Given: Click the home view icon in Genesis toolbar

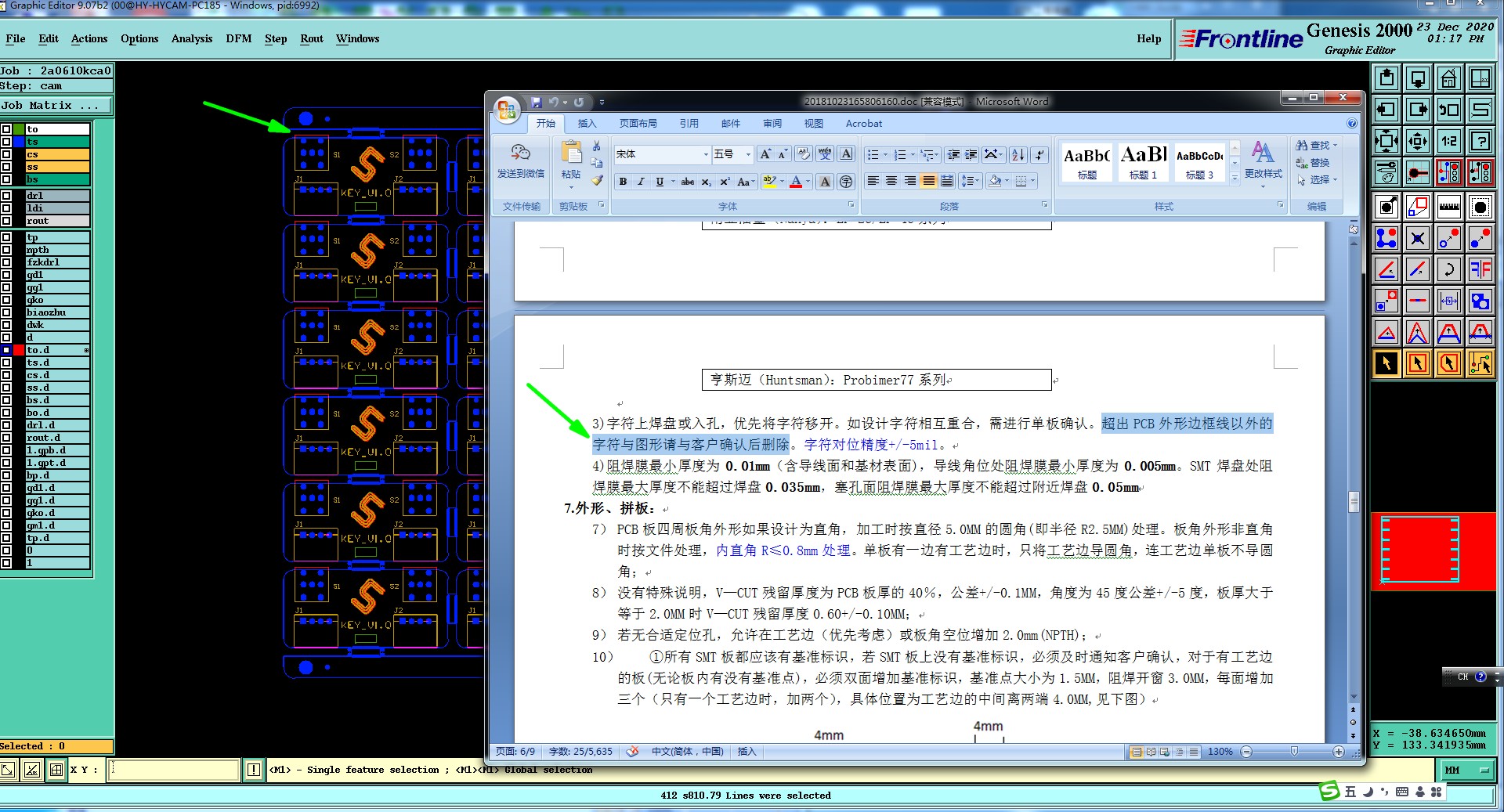Looking at the screenshot, I should pyautogui.click(x=1448, y=79).
